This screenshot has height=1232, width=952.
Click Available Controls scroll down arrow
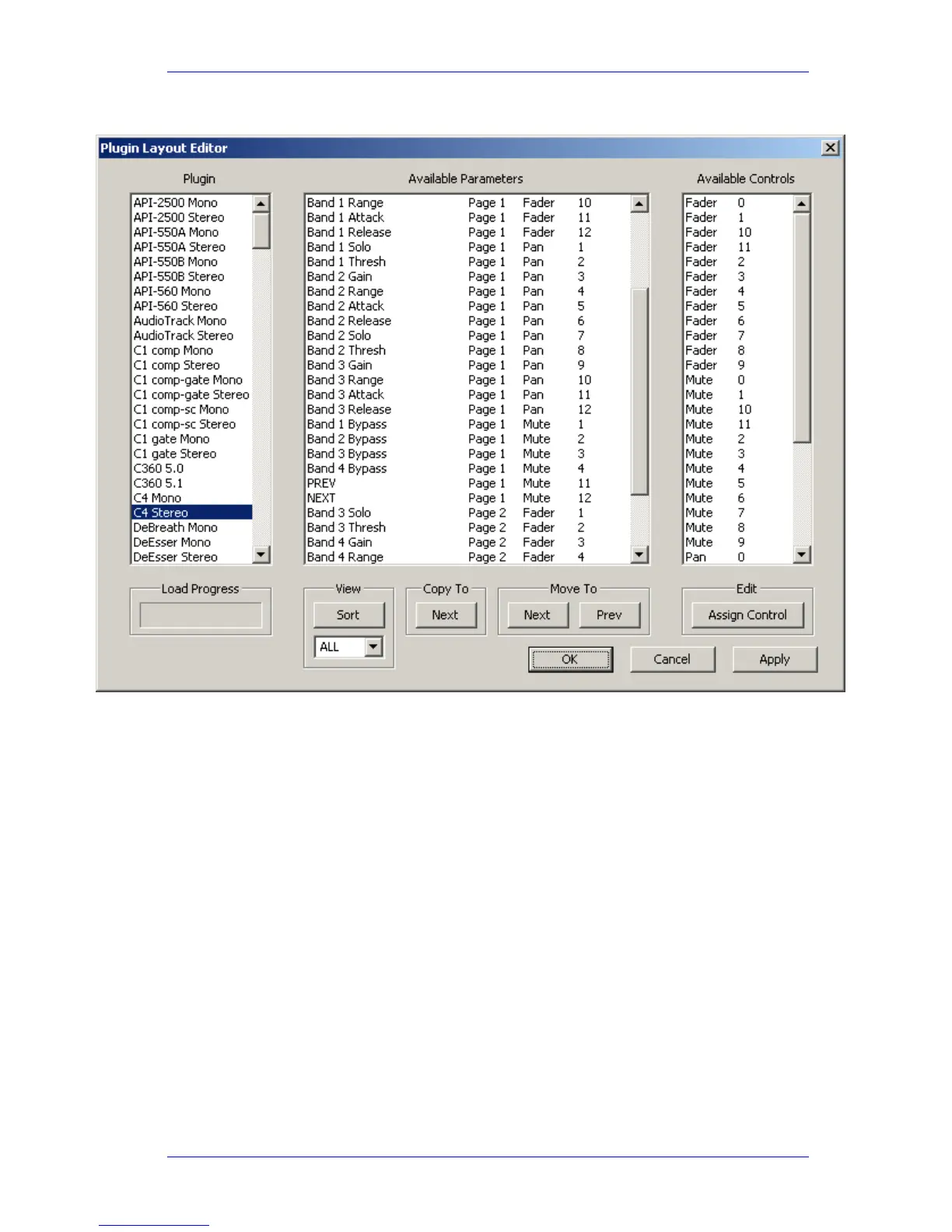(802, 555)
